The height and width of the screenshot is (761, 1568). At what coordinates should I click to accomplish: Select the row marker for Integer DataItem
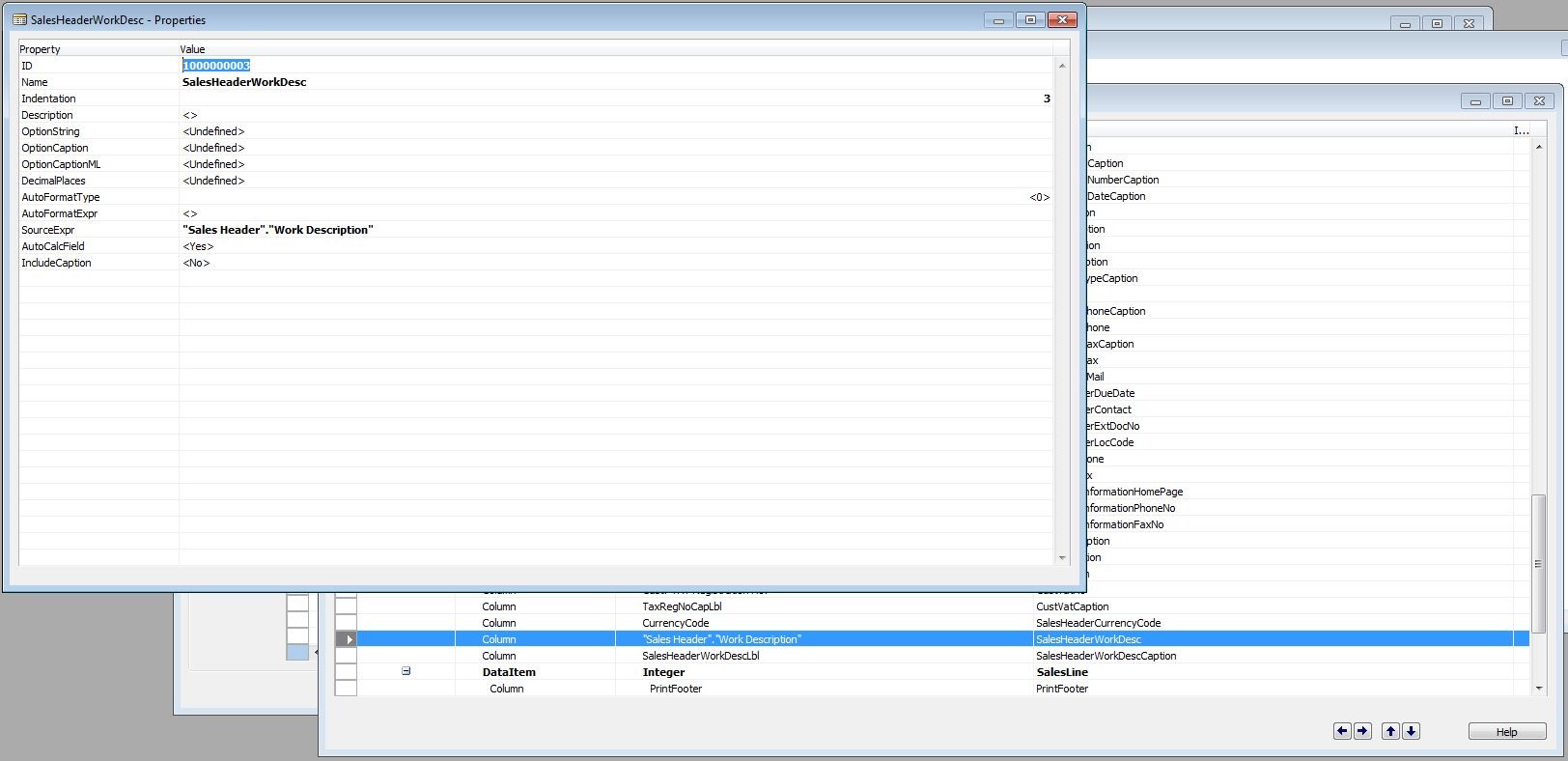pos(347,672)
